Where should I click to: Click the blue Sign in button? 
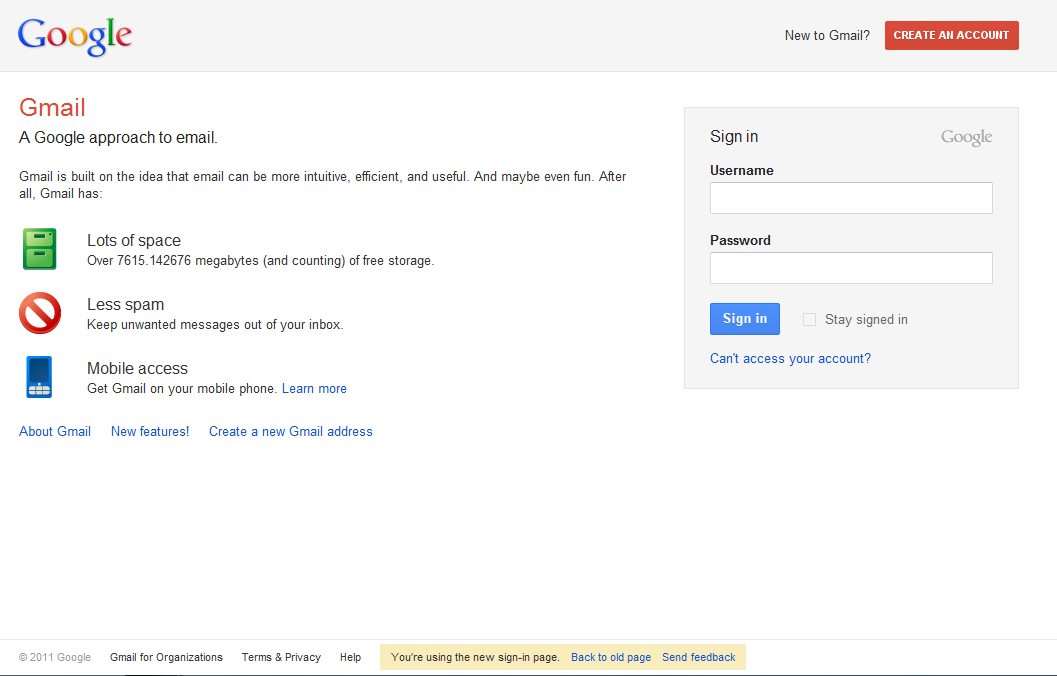(744, 319)
